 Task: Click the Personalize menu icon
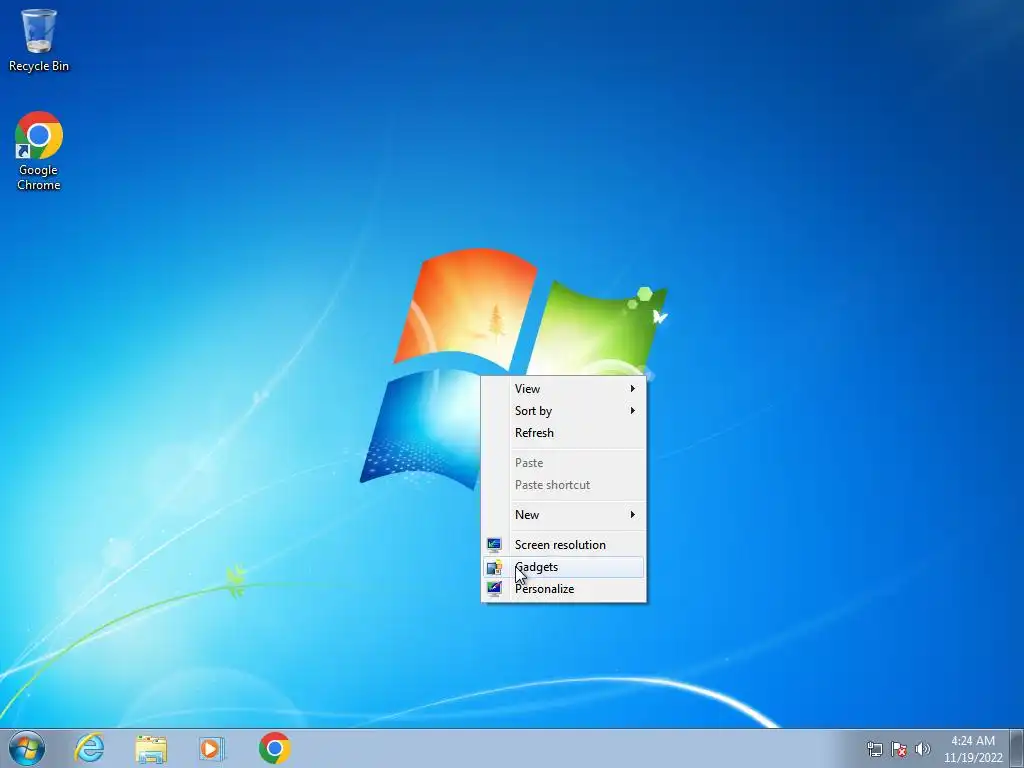pos(494,588)
